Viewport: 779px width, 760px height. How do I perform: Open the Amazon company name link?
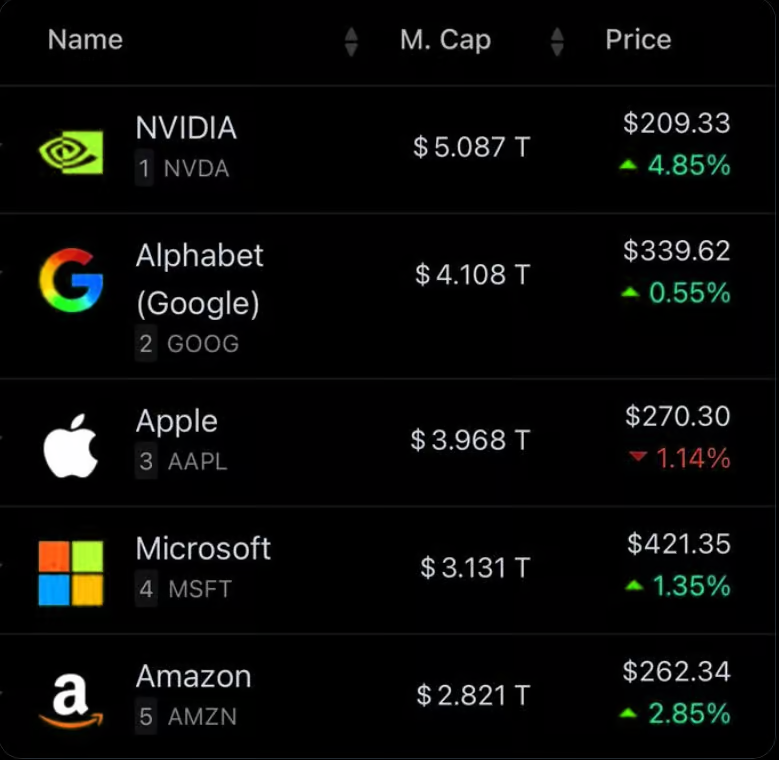coord(193,676)
